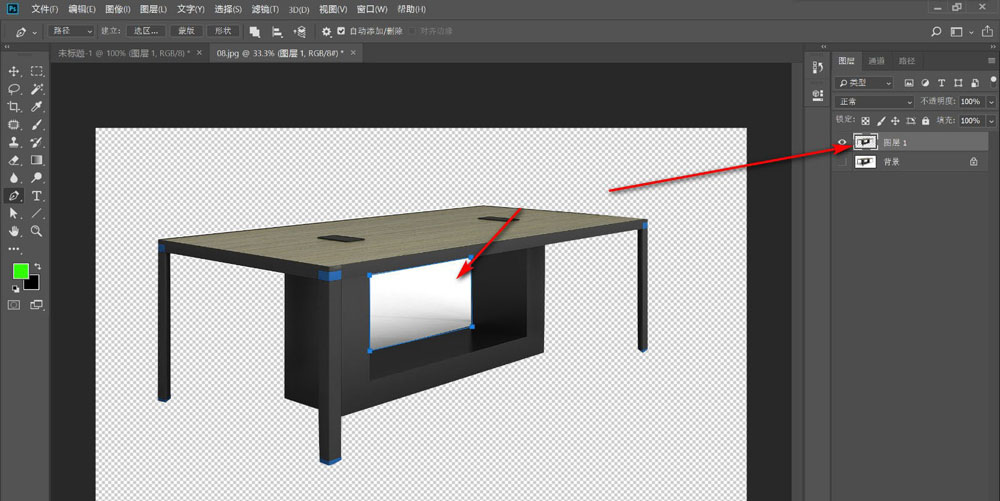Pick the Magic Wand tool
This screenshot has height=501, width=1000.
(x=37, y=89)
